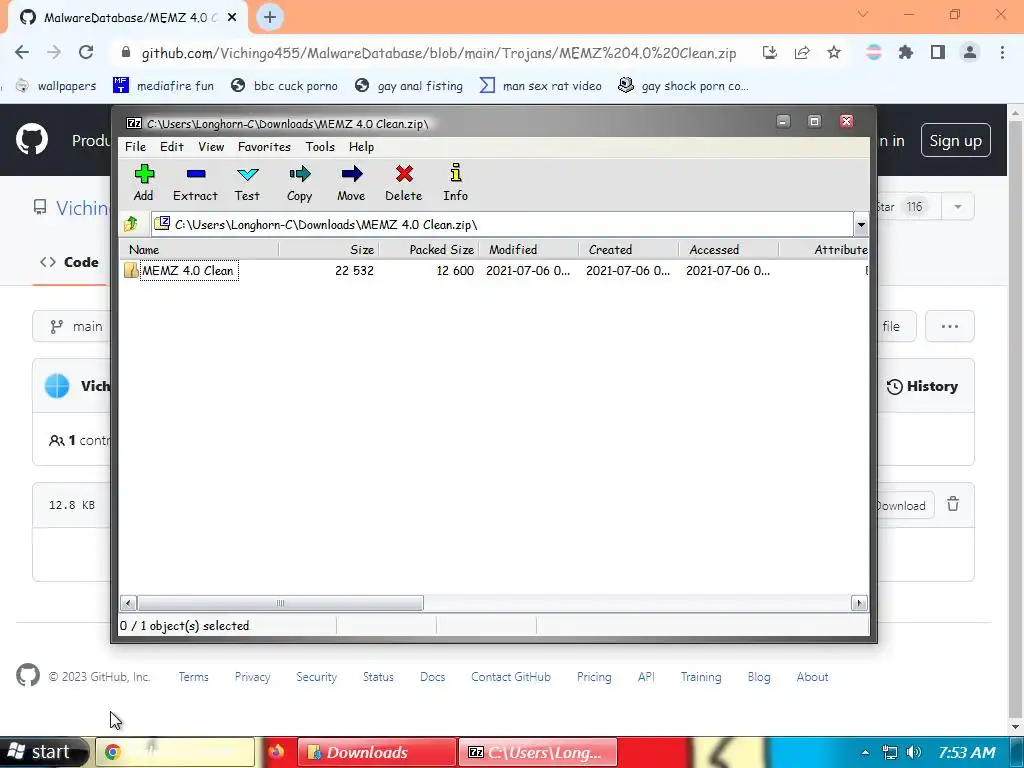The image size is (1024, 768).
Task: Click the Move toolbar icon
Action: [x=351, y=183]
